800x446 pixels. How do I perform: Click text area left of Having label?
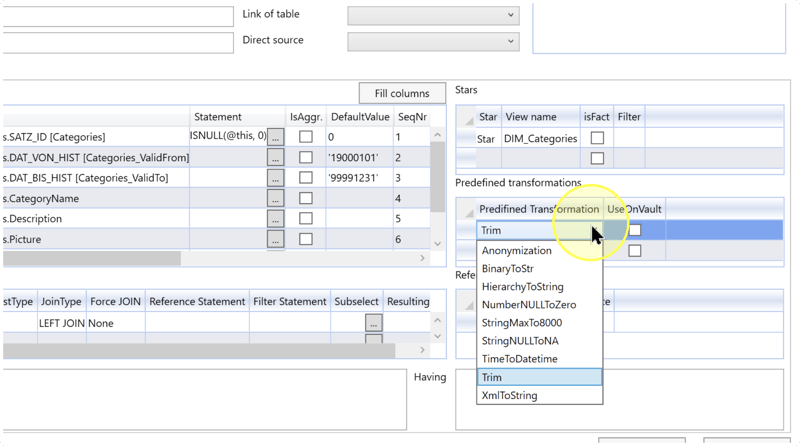[204, 400]
